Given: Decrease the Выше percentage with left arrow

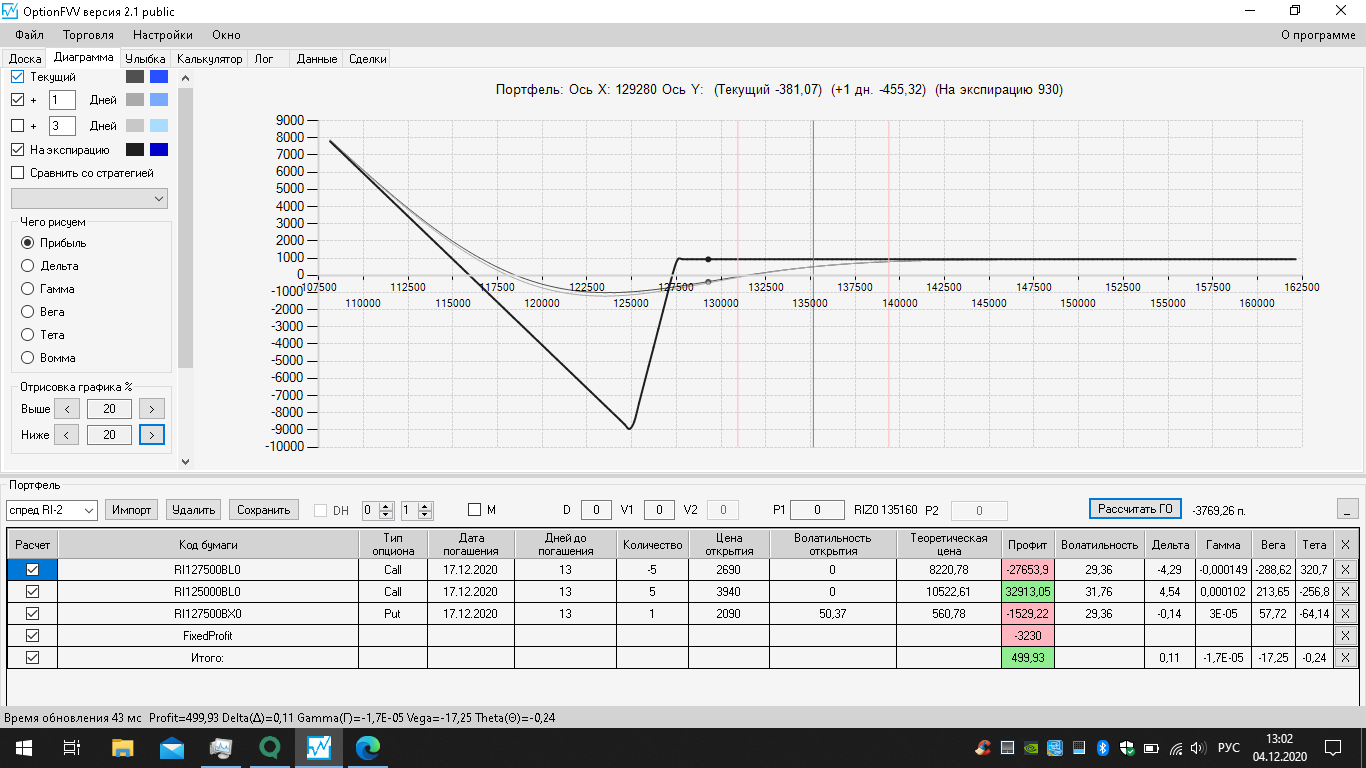Looking at the screenshot, I should click(x=66, y=409).
